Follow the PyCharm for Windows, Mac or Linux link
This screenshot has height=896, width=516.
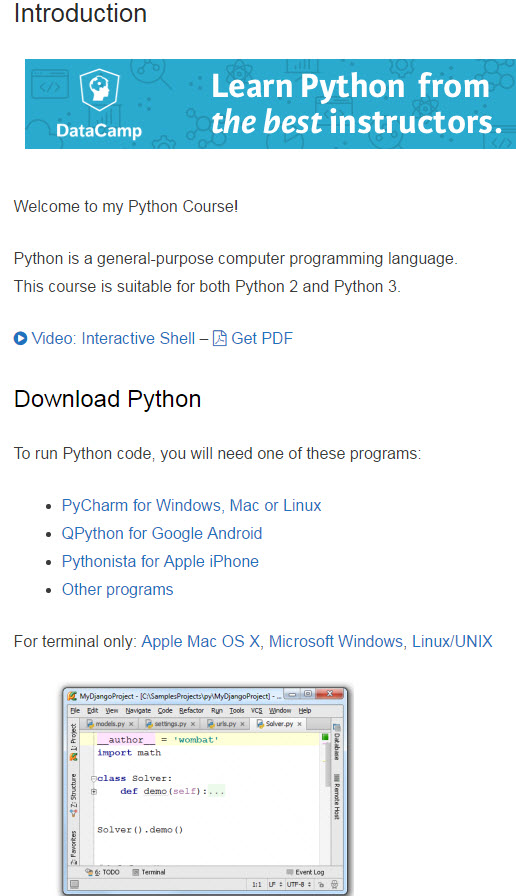tap(191, 506)
